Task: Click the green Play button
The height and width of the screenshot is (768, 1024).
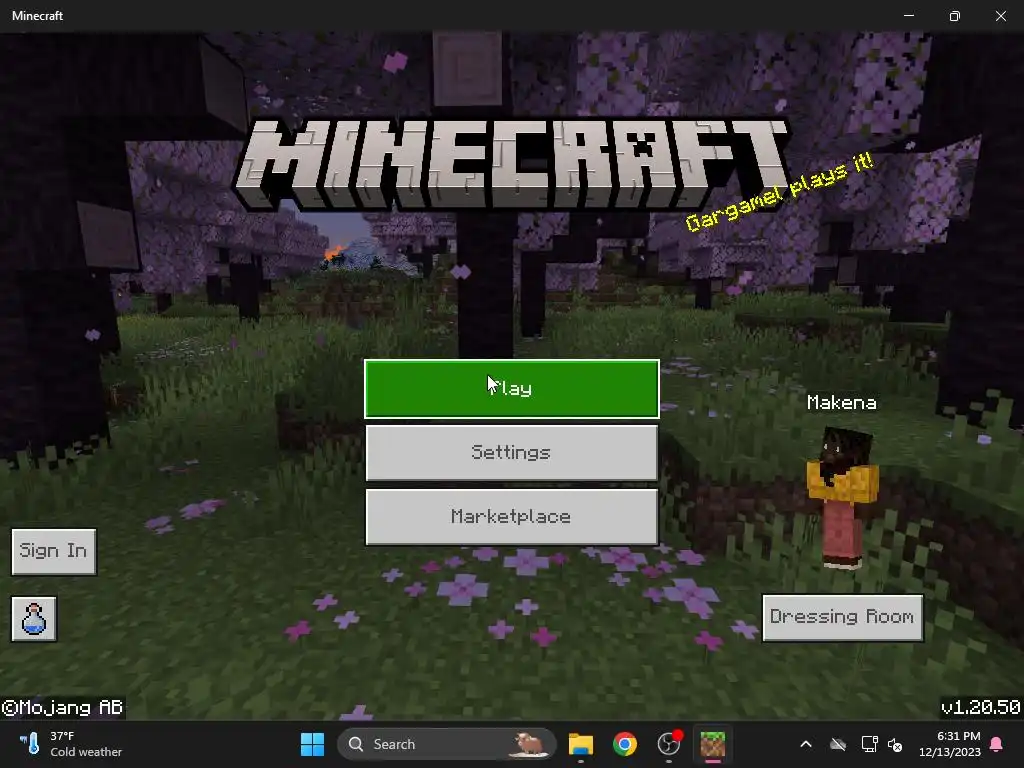Action: point(511,389)
